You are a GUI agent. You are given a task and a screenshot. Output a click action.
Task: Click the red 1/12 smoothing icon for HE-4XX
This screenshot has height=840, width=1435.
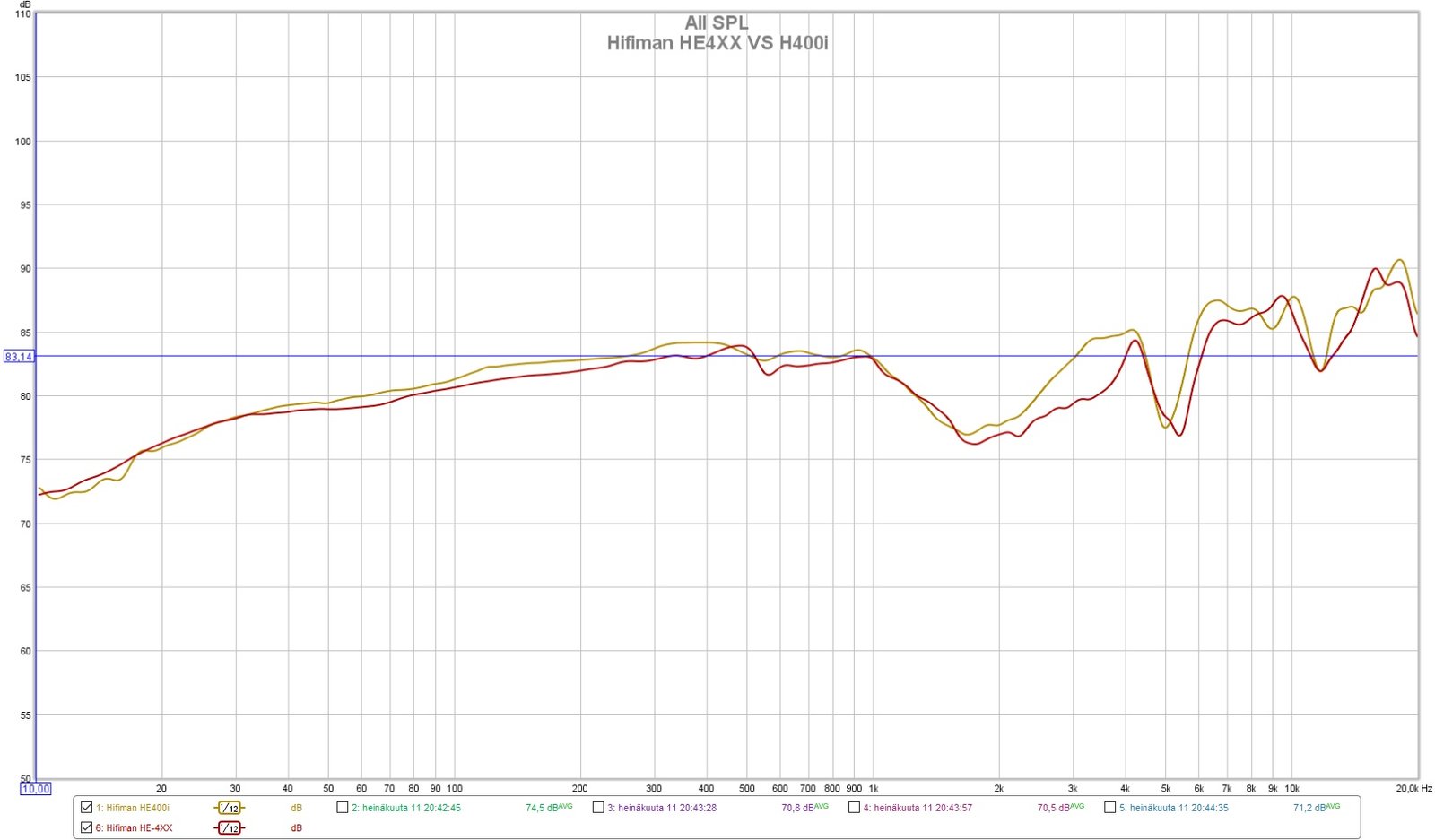pos(229,827)
